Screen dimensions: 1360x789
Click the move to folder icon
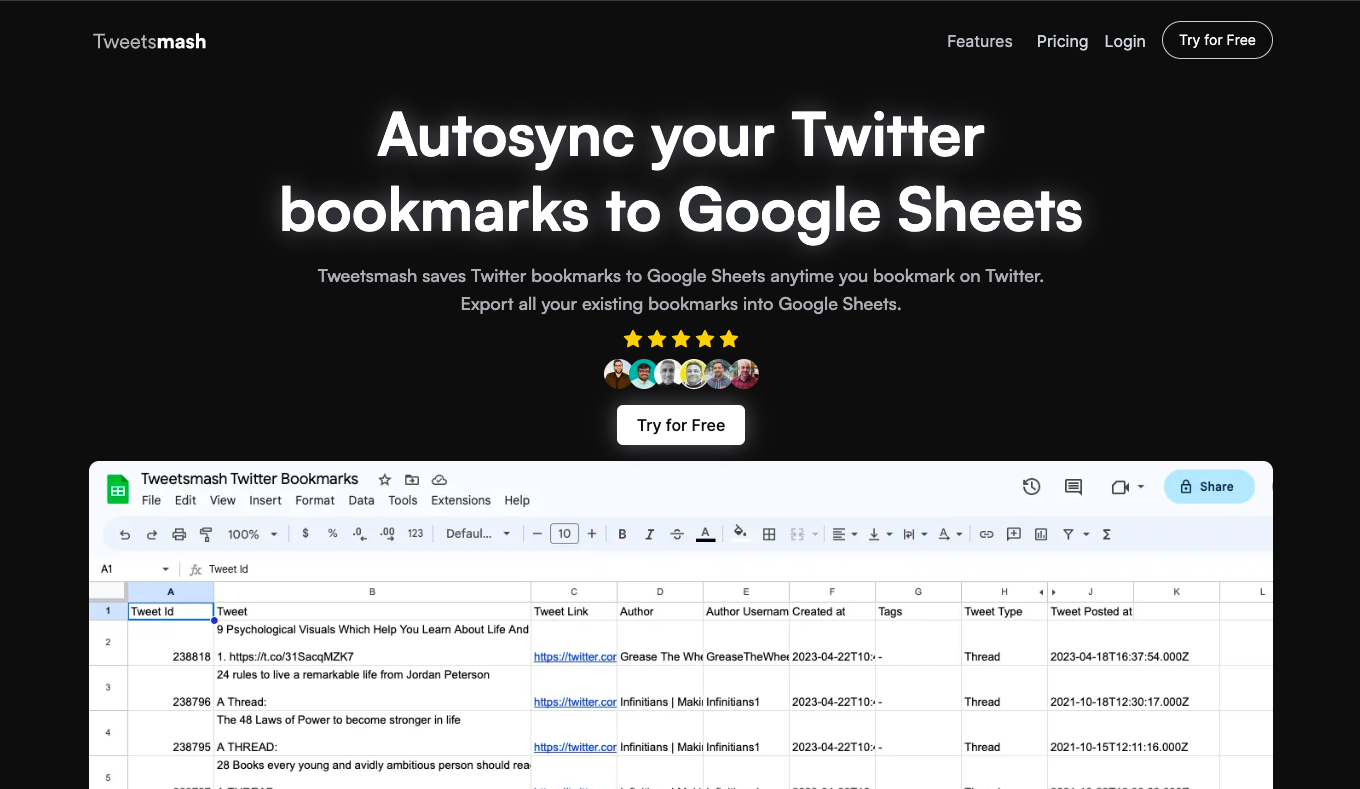click(x=411, y=479)
